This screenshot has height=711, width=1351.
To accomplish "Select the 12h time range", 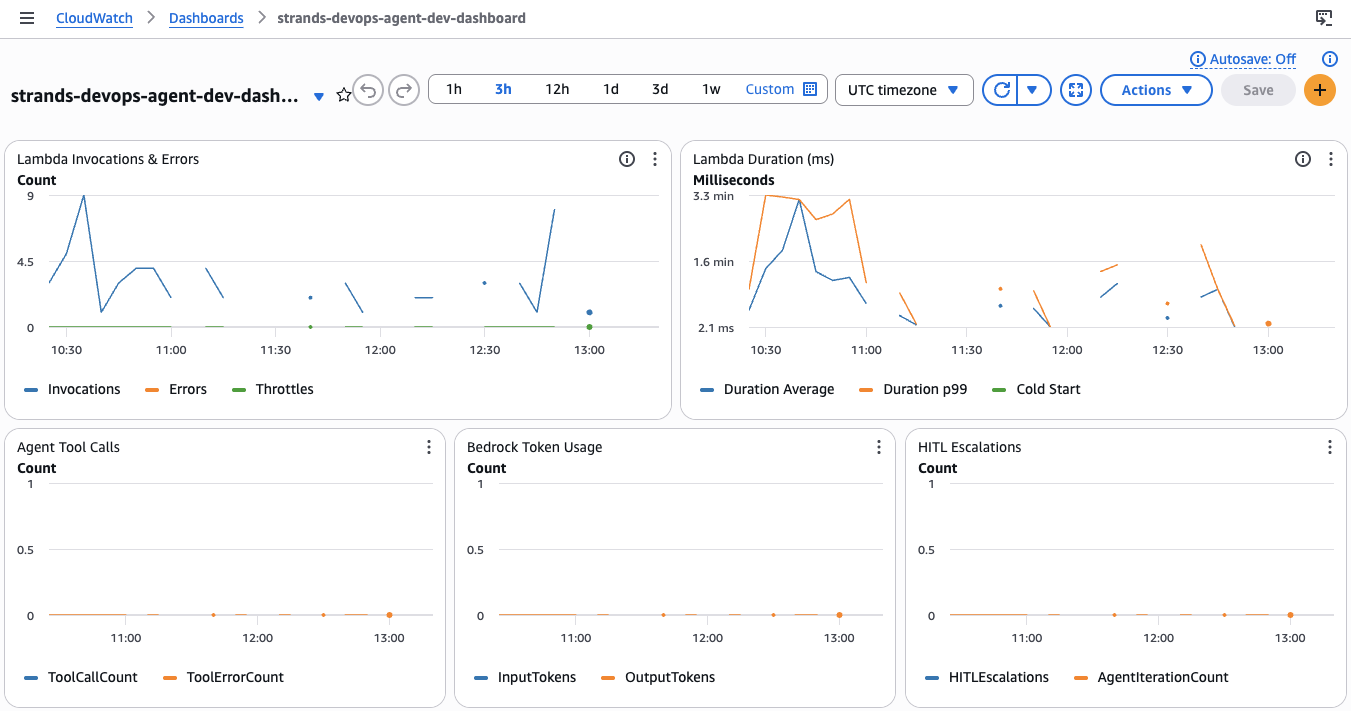I will pos(557,89).
